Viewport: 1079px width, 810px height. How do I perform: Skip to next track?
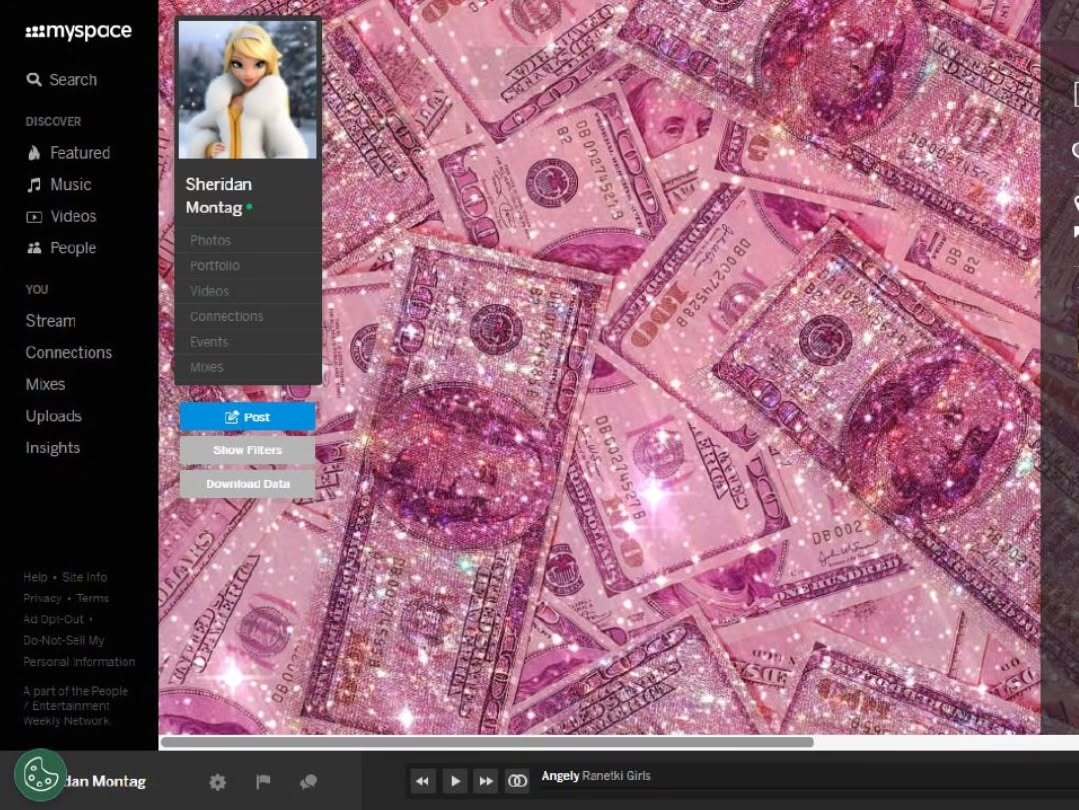click(486, 781)
